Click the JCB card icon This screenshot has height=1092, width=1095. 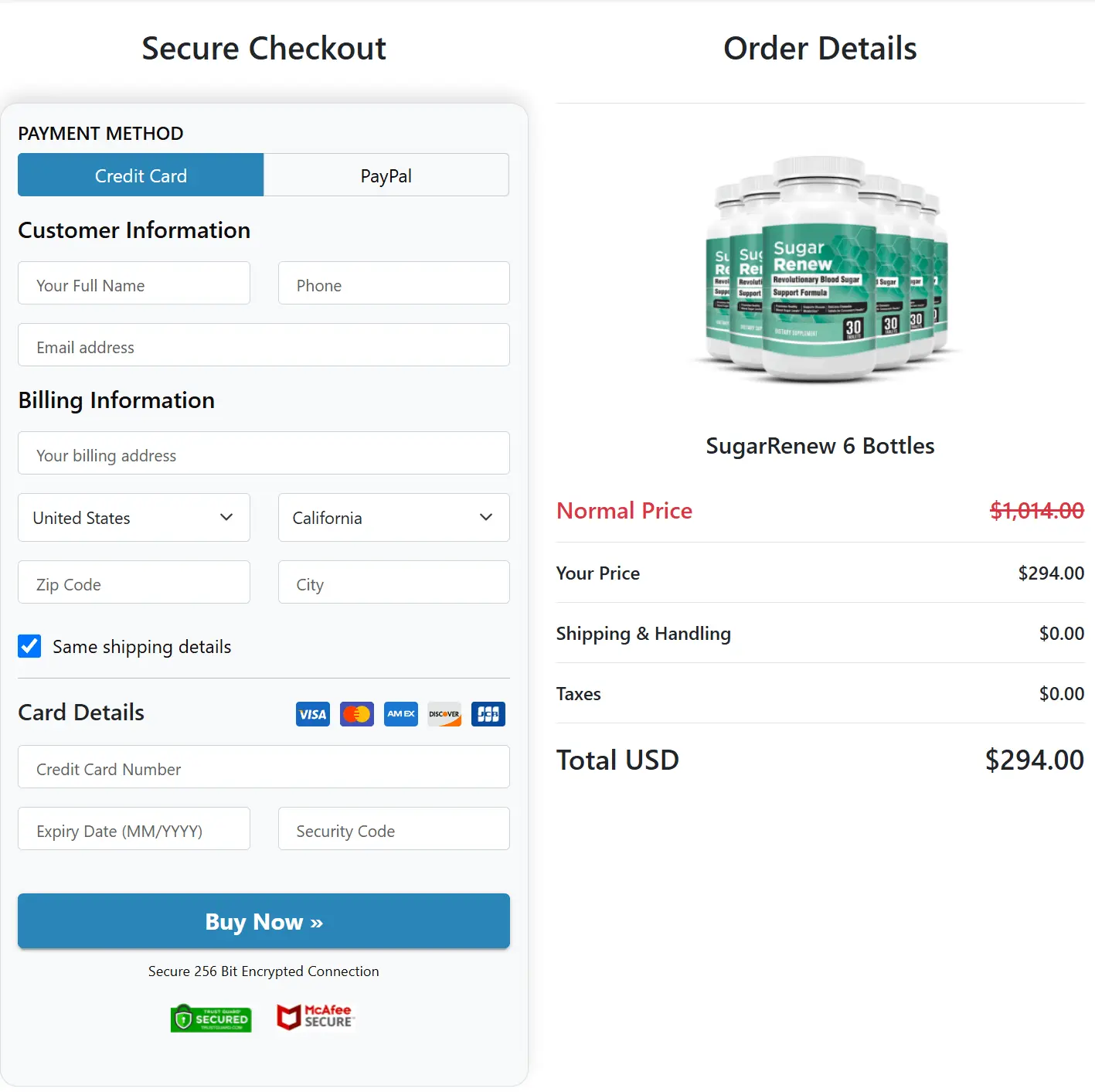point(488,714)
